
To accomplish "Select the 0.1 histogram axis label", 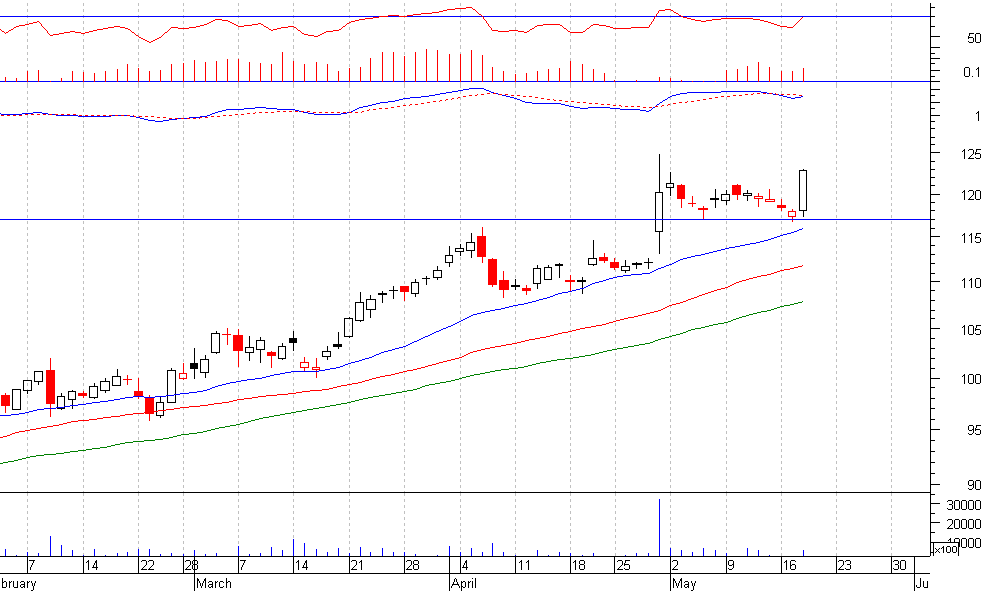I will coord(972,72).
